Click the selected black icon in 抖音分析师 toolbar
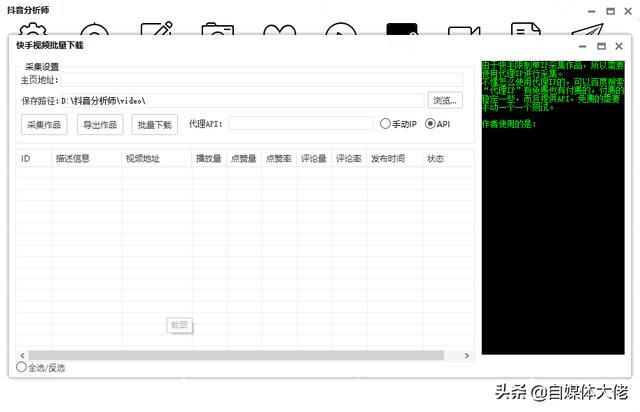640x412 pixels. (402, 29)
